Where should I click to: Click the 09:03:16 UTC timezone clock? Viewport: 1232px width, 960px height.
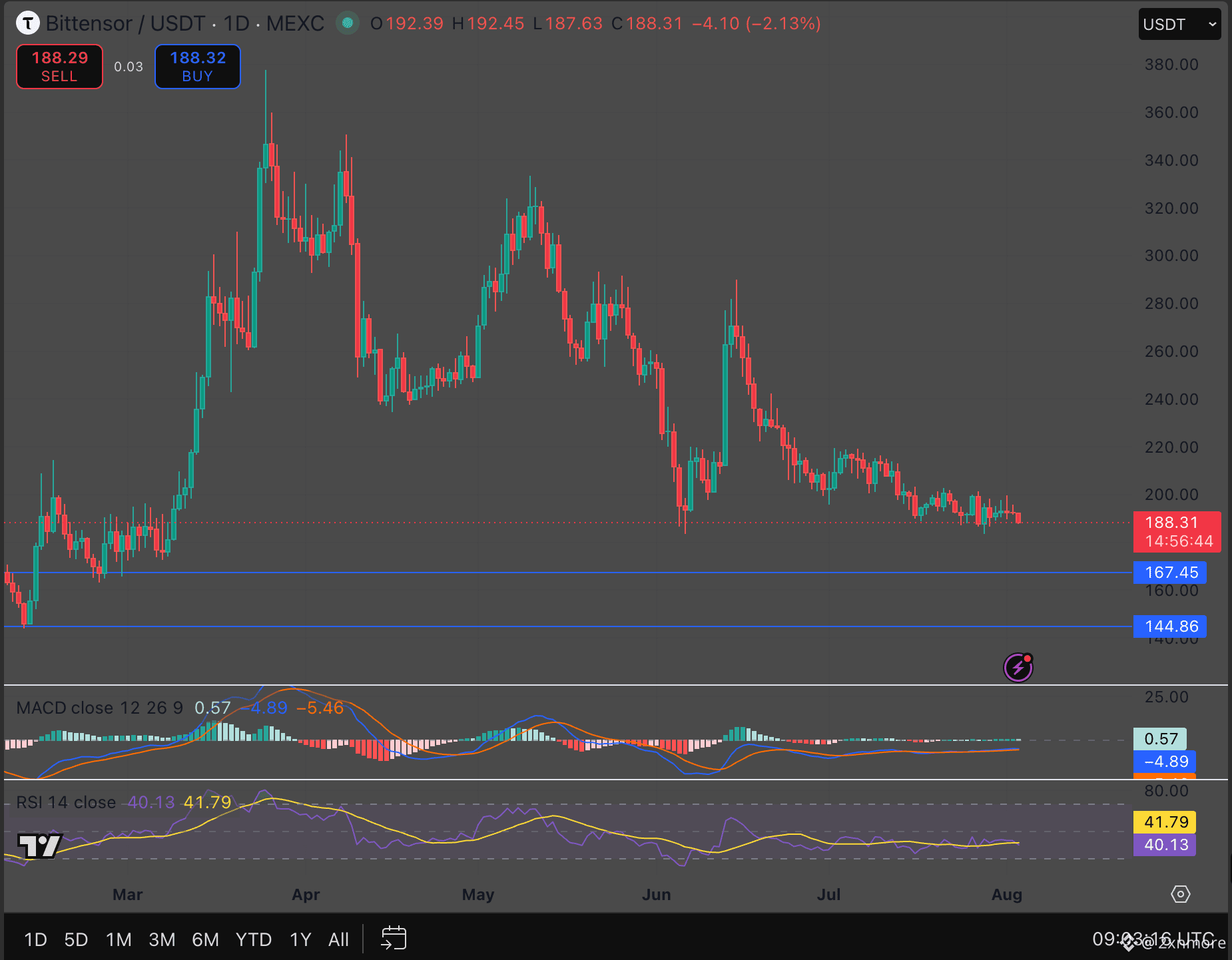tap(1153, 939)
